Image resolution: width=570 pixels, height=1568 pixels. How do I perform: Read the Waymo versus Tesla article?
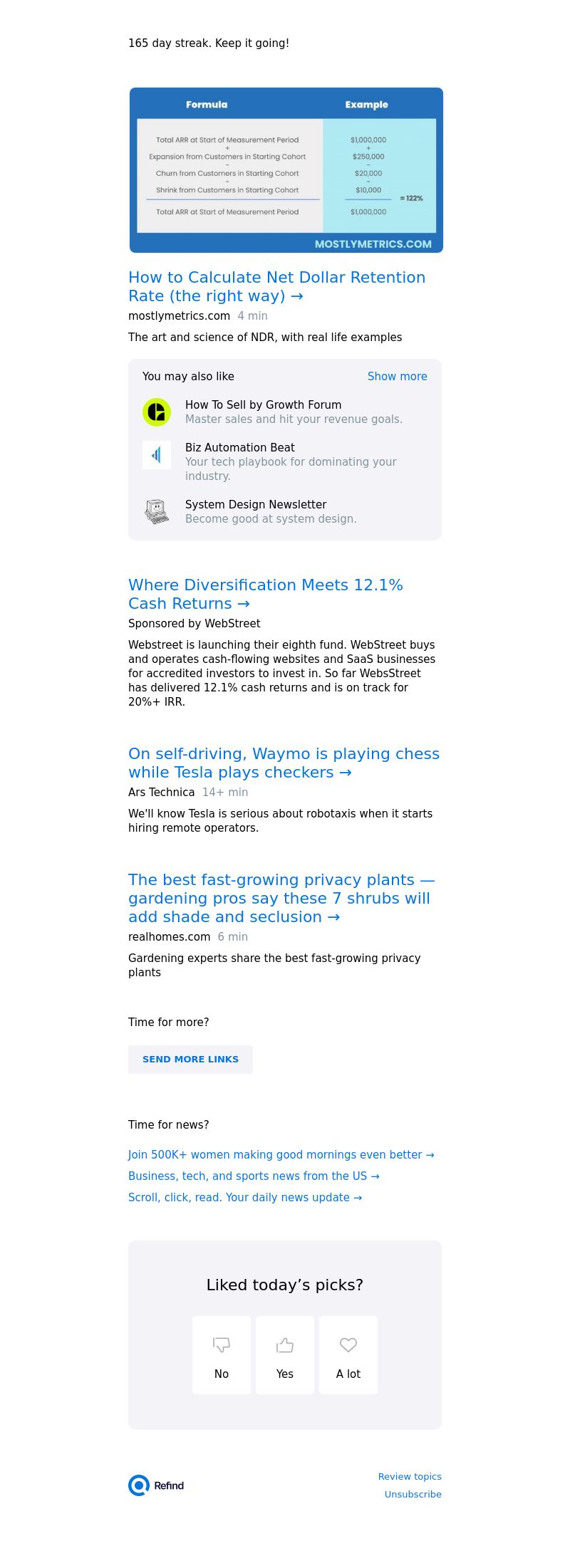pos(284,763)
